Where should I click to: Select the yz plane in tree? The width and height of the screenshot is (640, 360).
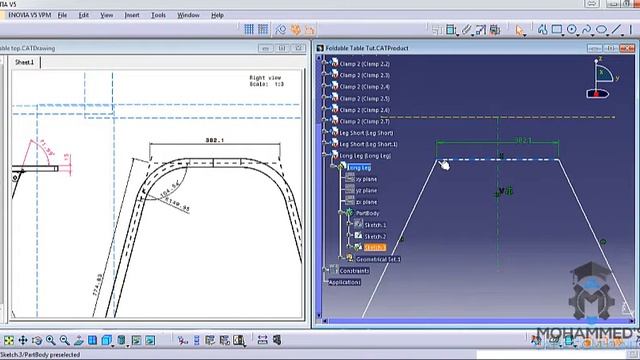click(x=367, y=191)
